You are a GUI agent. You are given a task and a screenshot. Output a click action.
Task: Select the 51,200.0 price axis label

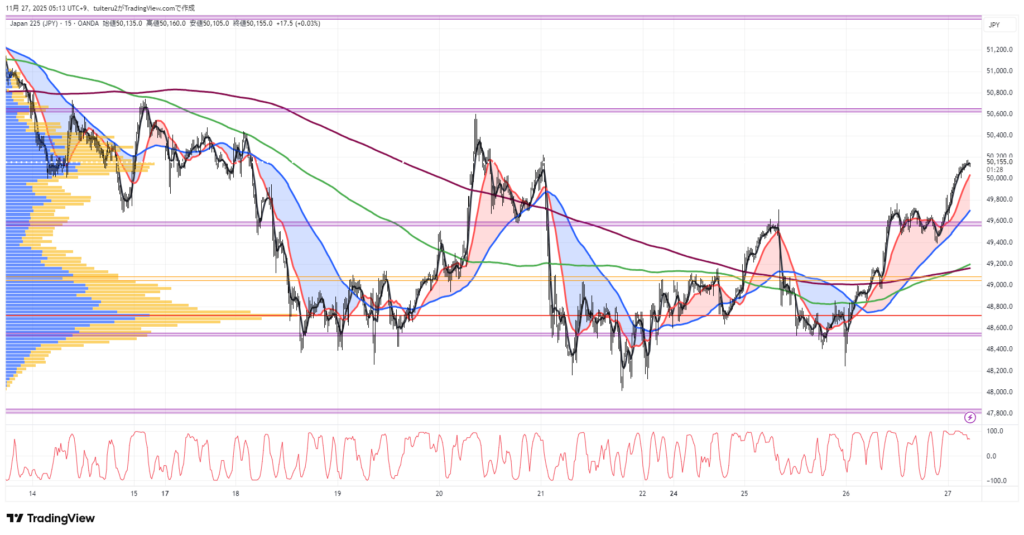(x=1000, y=49)
